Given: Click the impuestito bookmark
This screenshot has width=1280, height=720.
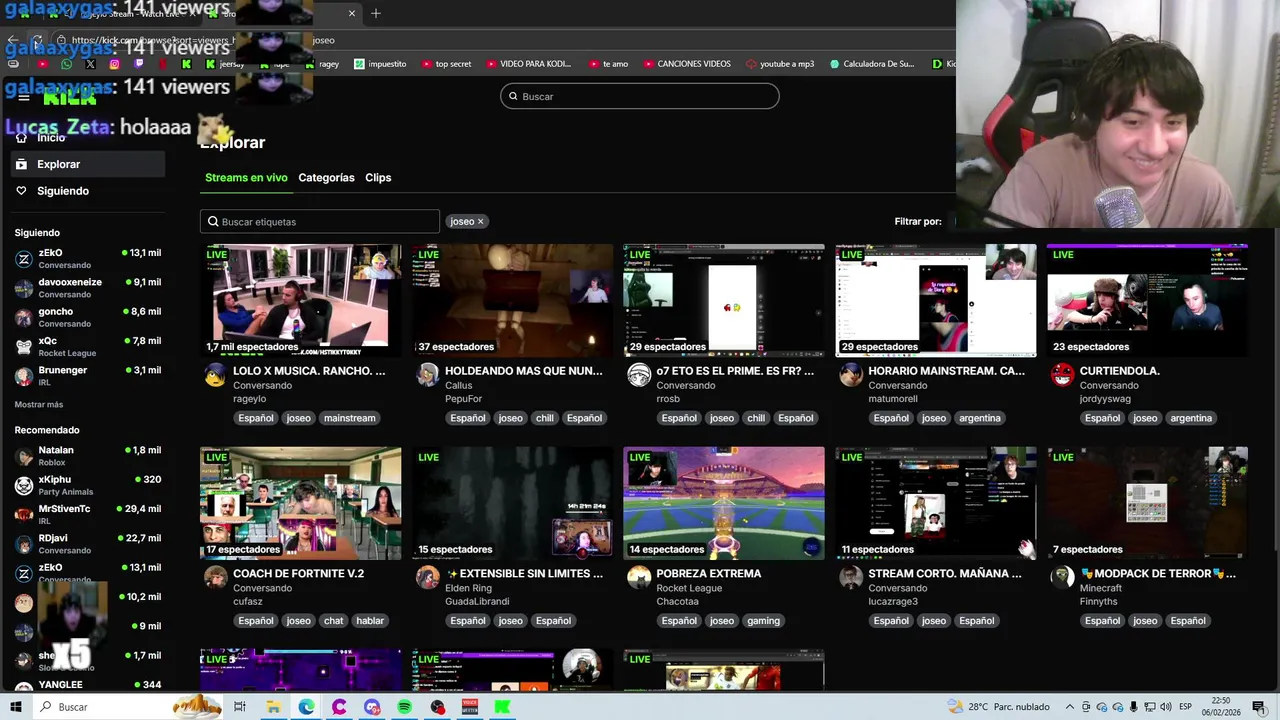Looking at the screenshot, I should [x=380, y=64].
